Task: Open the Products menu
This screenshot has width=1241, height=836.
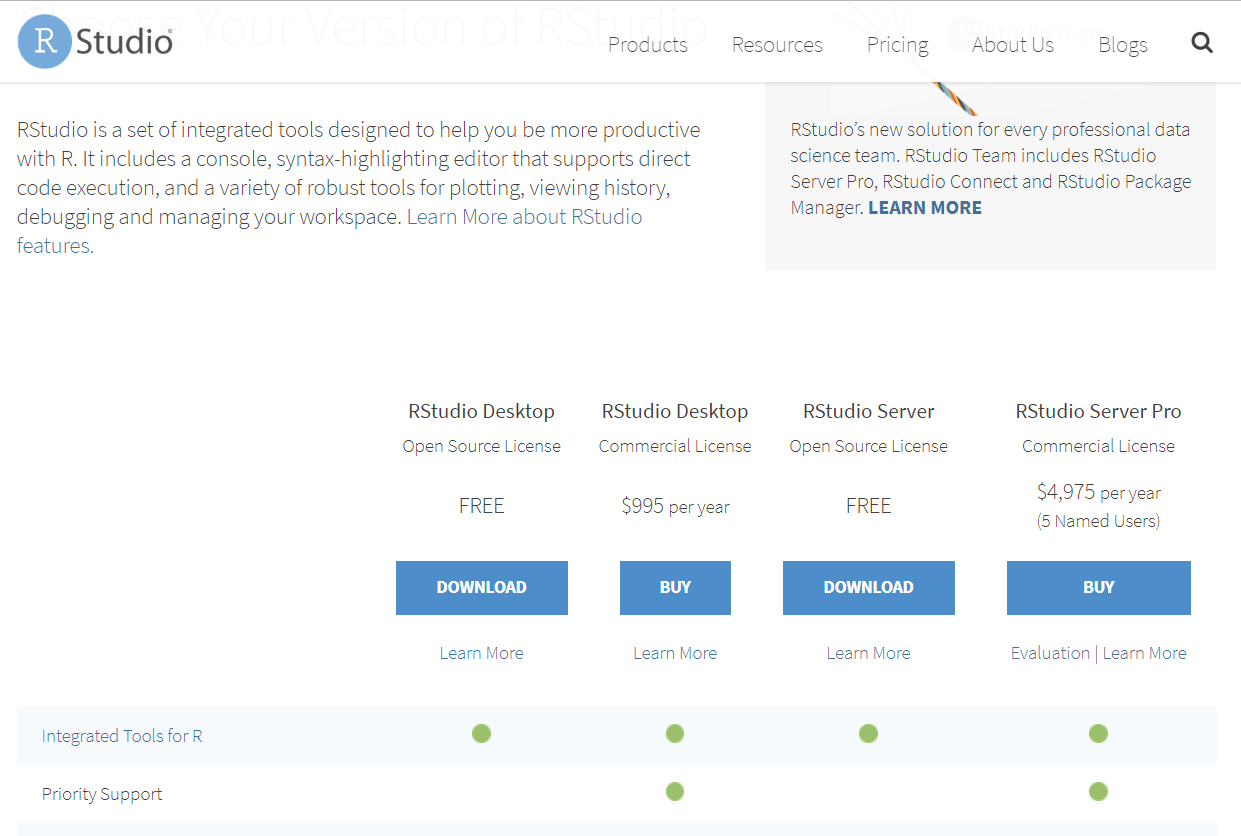Action: pos(648,44)
